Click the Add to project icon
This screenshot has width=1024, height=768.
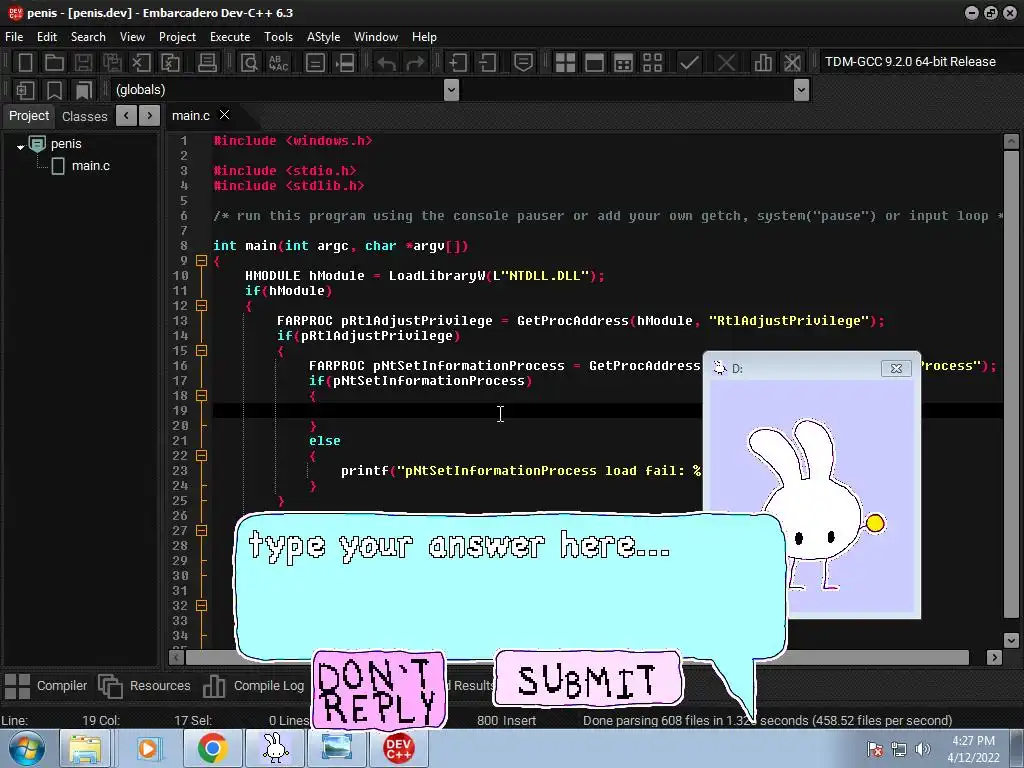(457, 63)
